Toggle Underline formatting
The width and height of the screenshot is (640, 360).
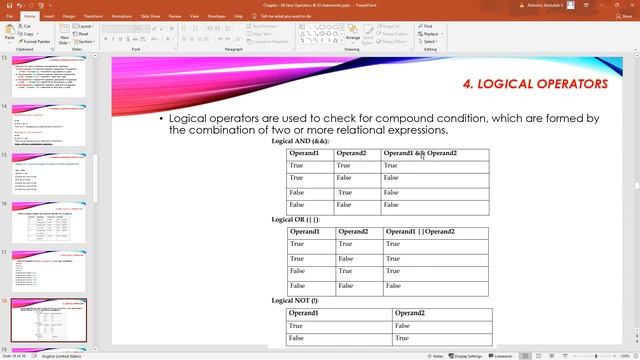[120, 39]
